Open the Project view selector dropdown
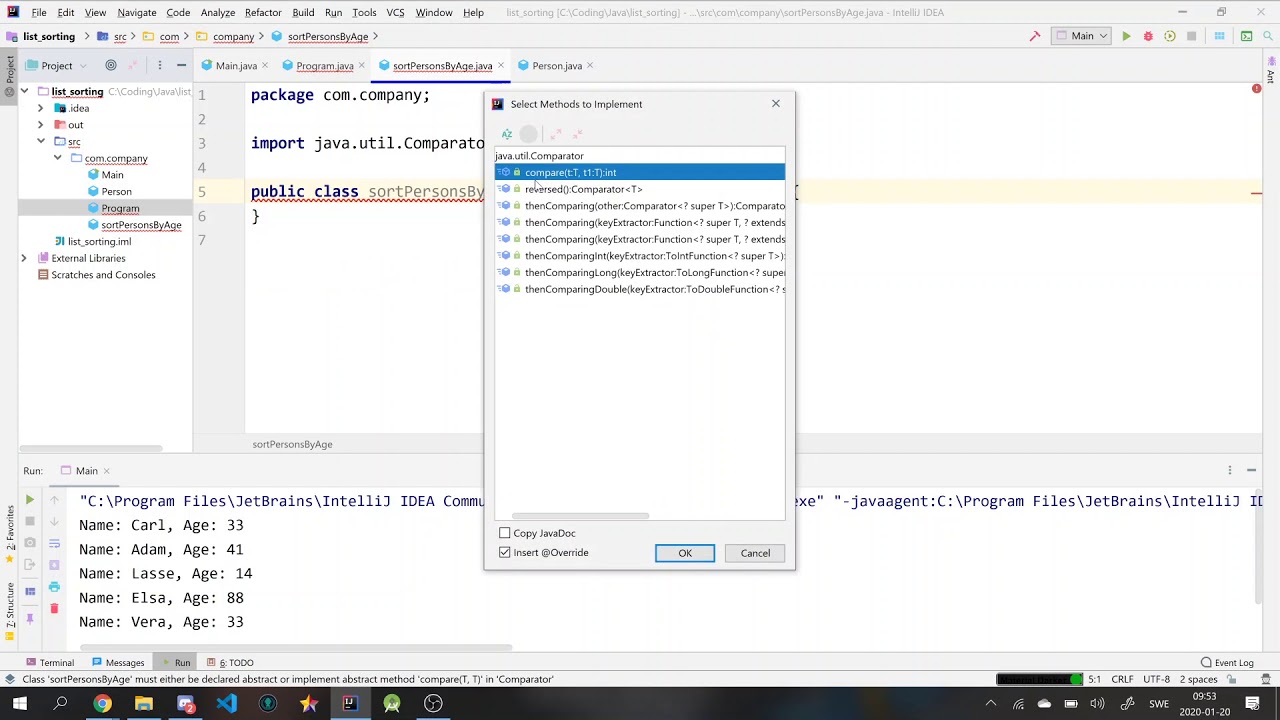Screen dimensions: 1280x720 56,65
